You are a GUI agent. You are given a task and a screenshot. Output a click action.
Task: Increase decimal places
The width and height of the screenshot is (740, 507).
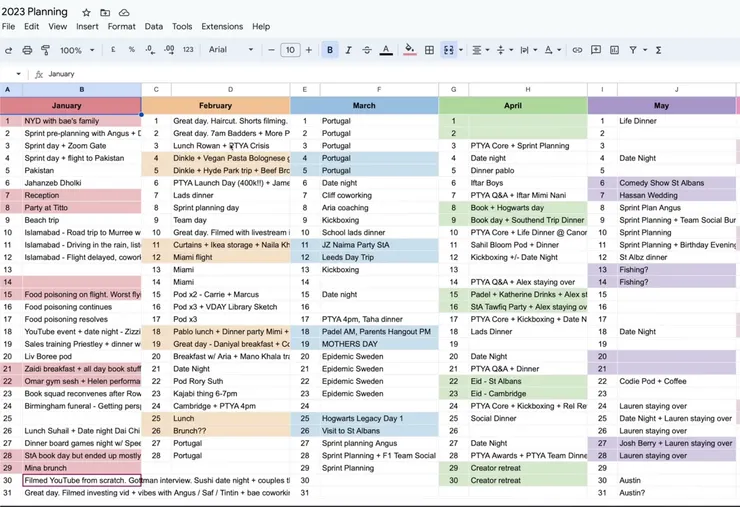point(169,50)
